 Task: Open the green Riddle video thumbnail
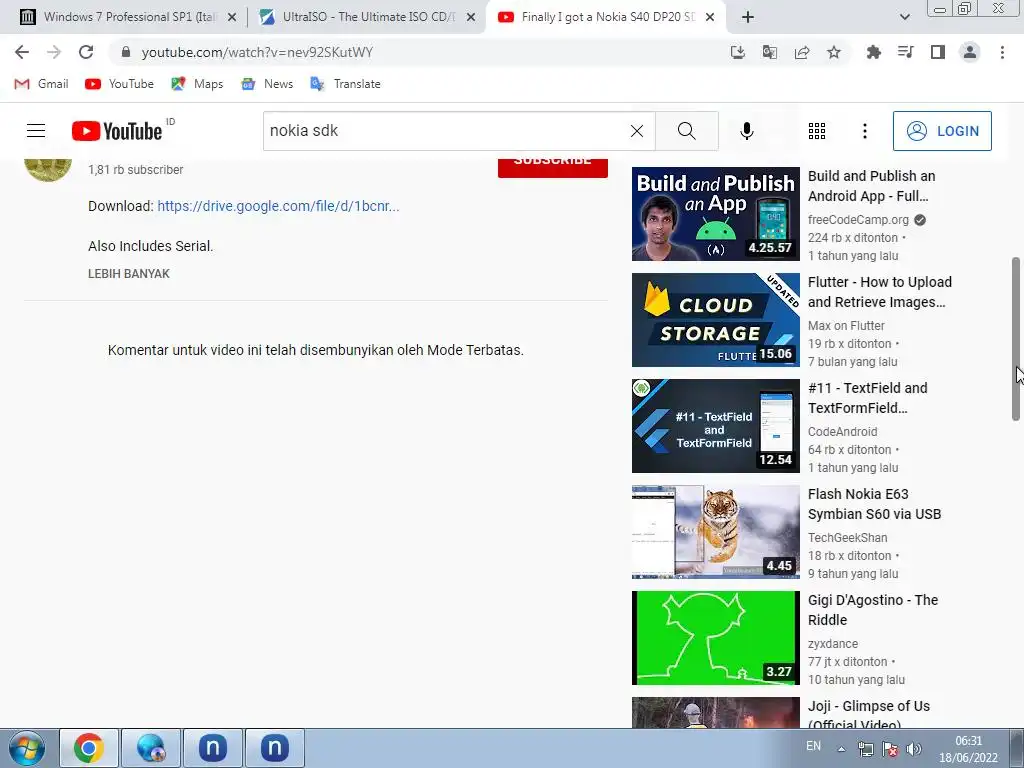(x=716, y=638)
